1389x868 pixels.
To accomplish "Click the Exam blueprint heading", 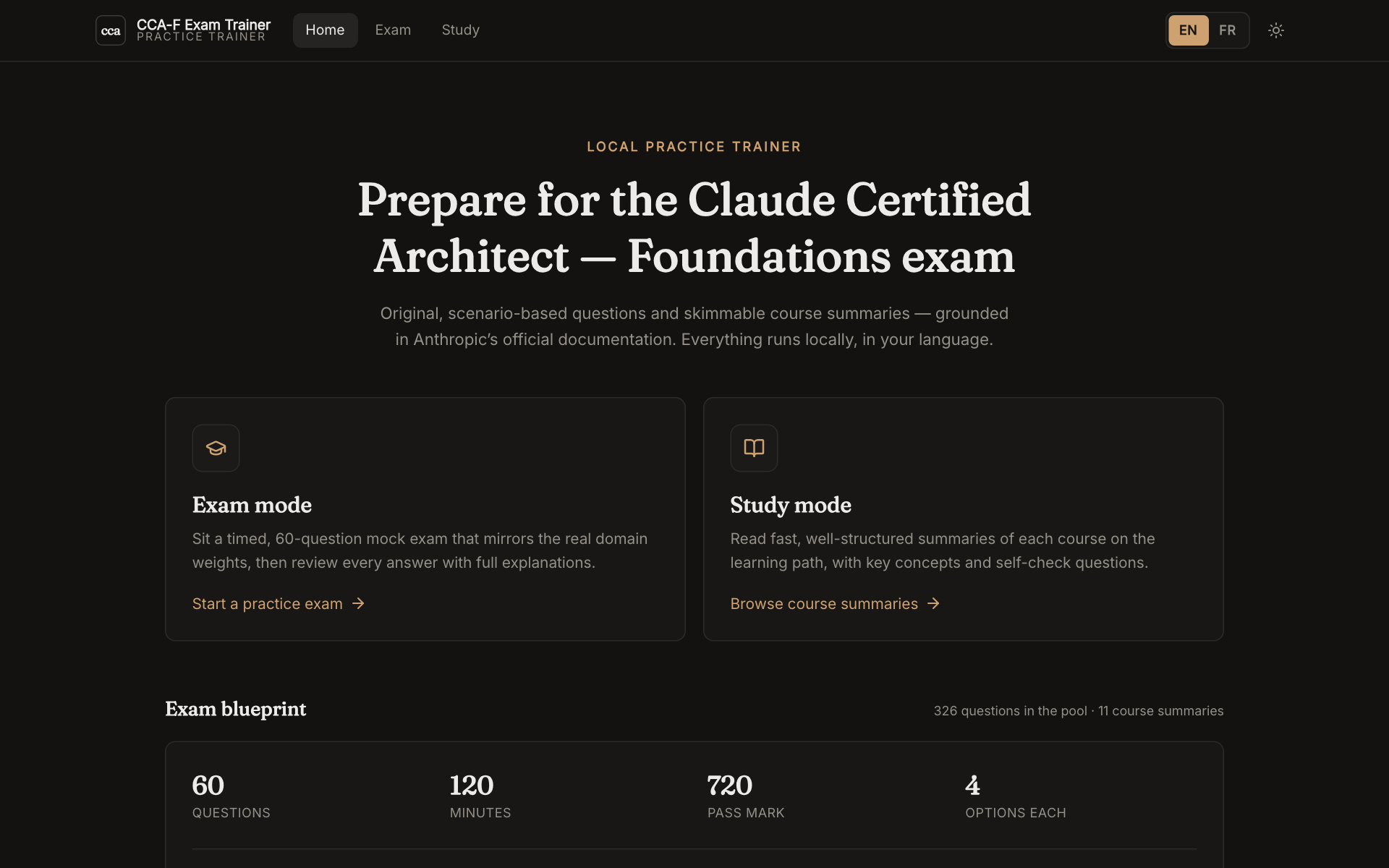I will click(x=236, y=709).
